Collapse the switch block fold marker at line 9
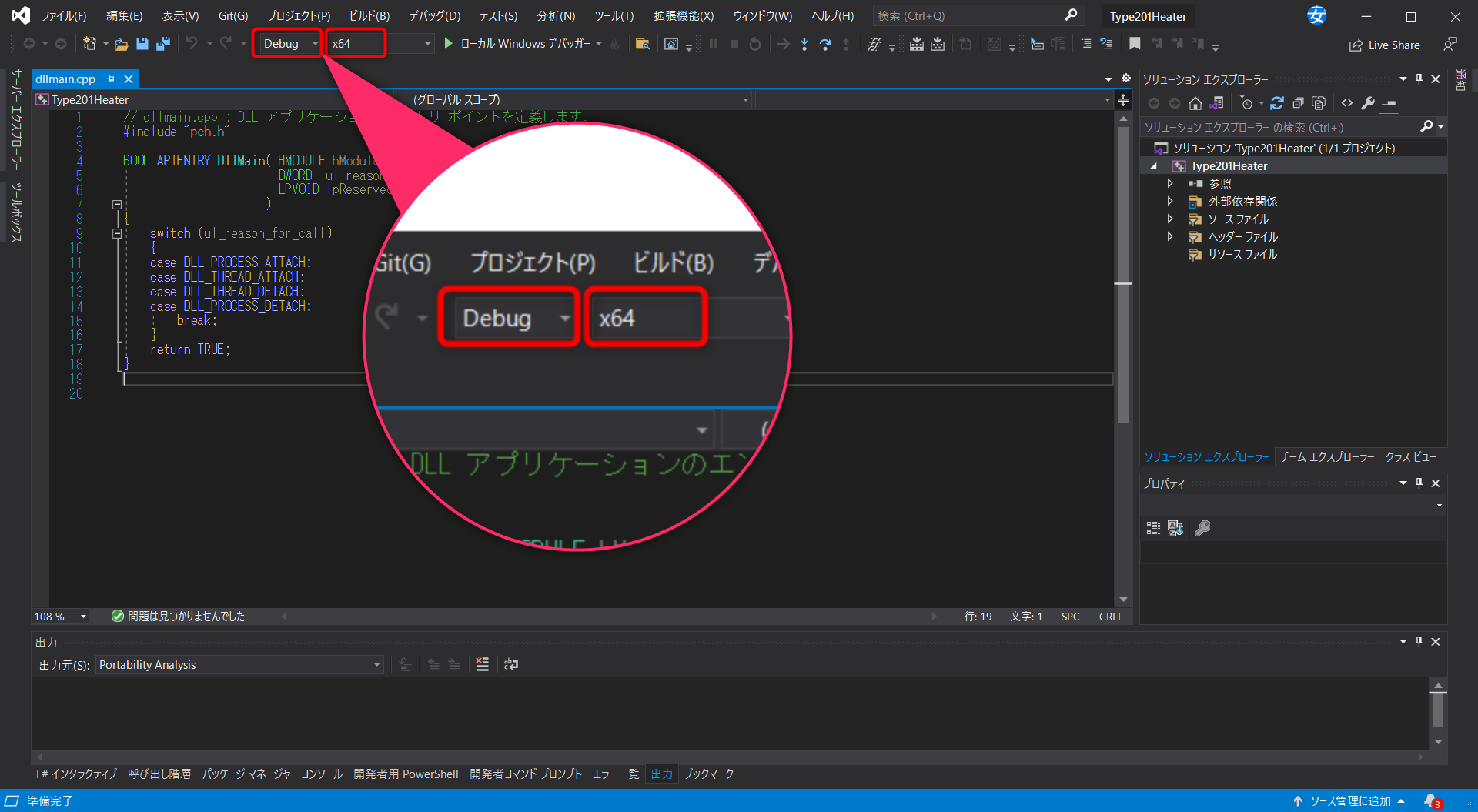1478x812 pixels. (x=117, y=233)
